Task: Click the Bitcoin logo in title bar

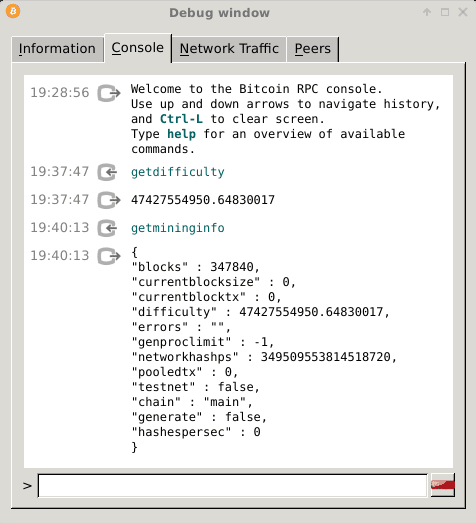Action: (x=13, y=11)
